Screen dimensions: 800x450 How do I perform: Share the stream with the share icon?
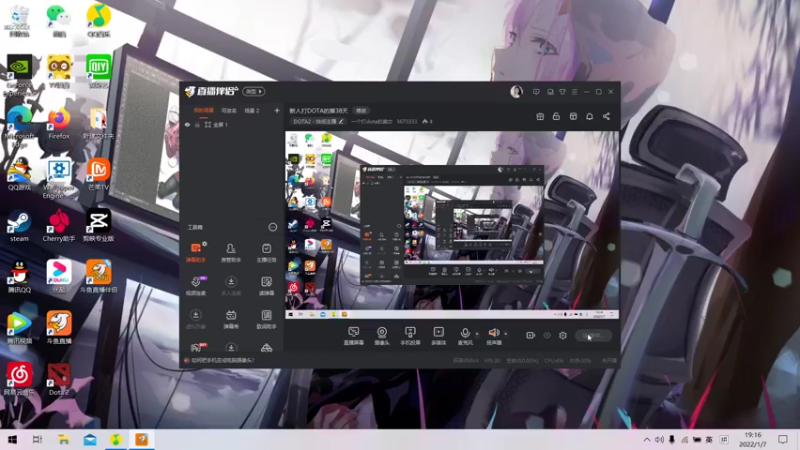click(606, 116)
